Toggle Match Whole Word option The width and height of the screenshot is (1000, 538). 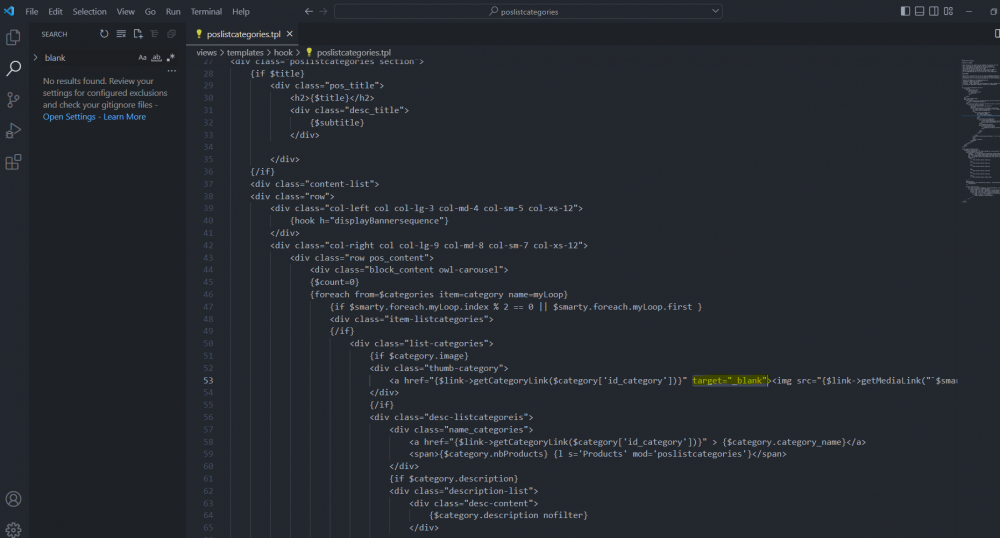pyautogui.click(x=156, y=58)
